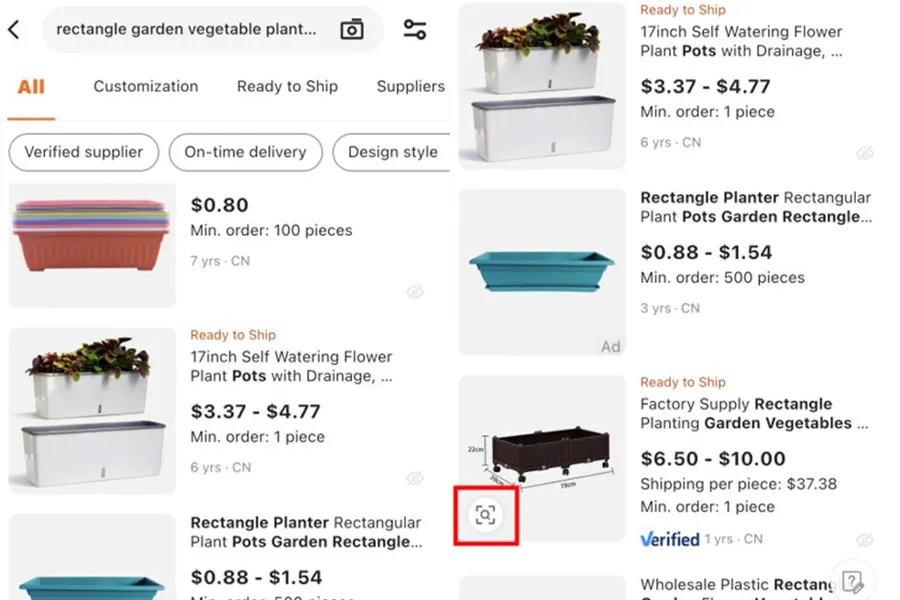Image resolution: width=900 pixels, height=600 pixels.
Task: Open the Customization tab
Action: (x=146, y=87)
